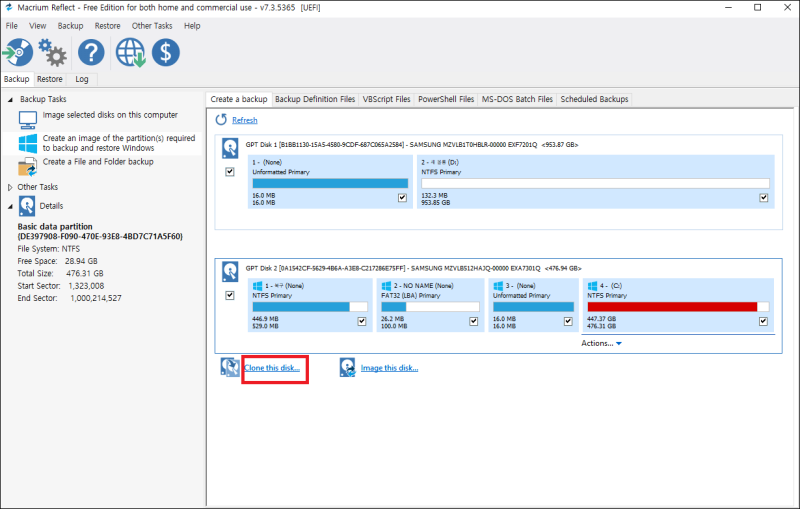Select the Scheduled Backups tab
Viewport: 800px width, 509px height.
click(594, 99)
